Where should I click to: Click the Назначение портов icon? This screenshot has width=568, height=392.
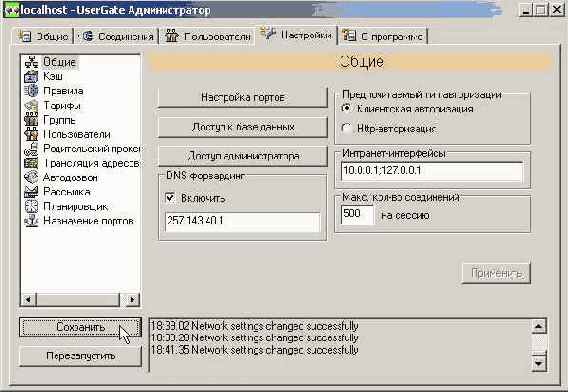point(31,221)
